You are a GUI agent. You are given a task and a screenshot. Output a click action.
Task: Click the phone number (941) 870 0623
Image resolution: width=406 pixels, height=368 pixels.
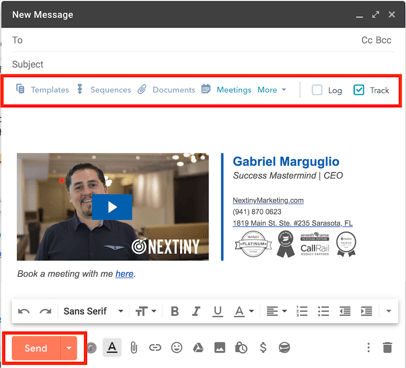[x=257, y=212]
